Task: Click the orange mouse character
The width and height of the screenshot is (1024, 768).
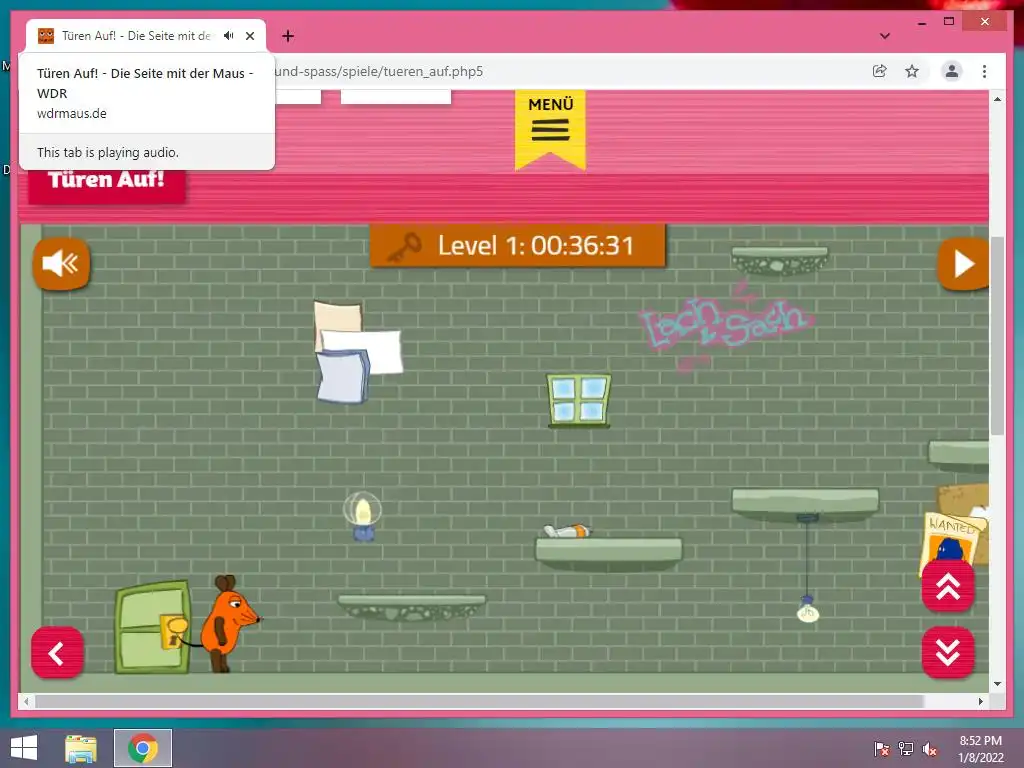Action: pyautogui.click(x=228, y=622)
